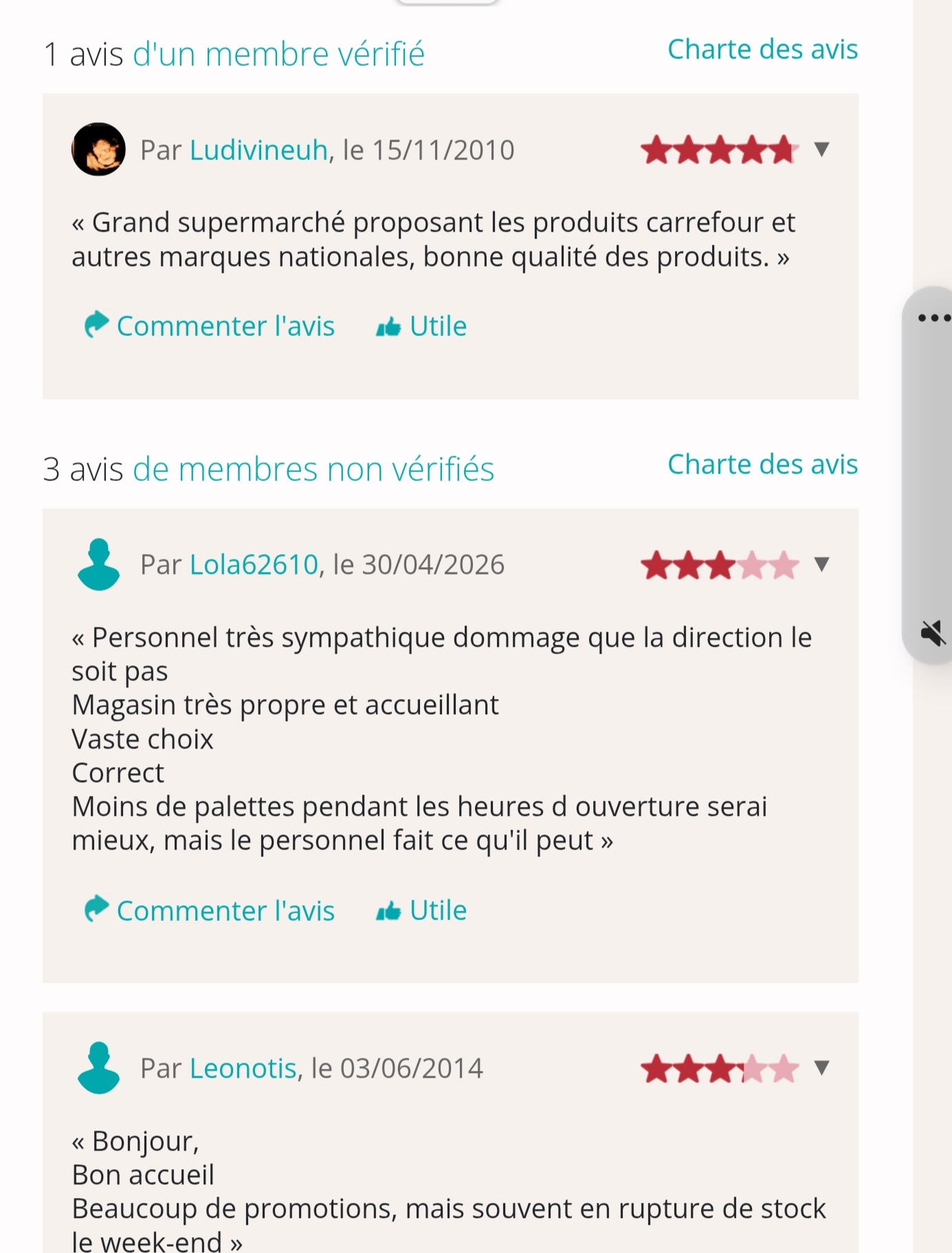Click the five-star rating on Ludivineuh's review
Image resolution: width=952 pixels, height=1253 pixels.
[720, 150]
